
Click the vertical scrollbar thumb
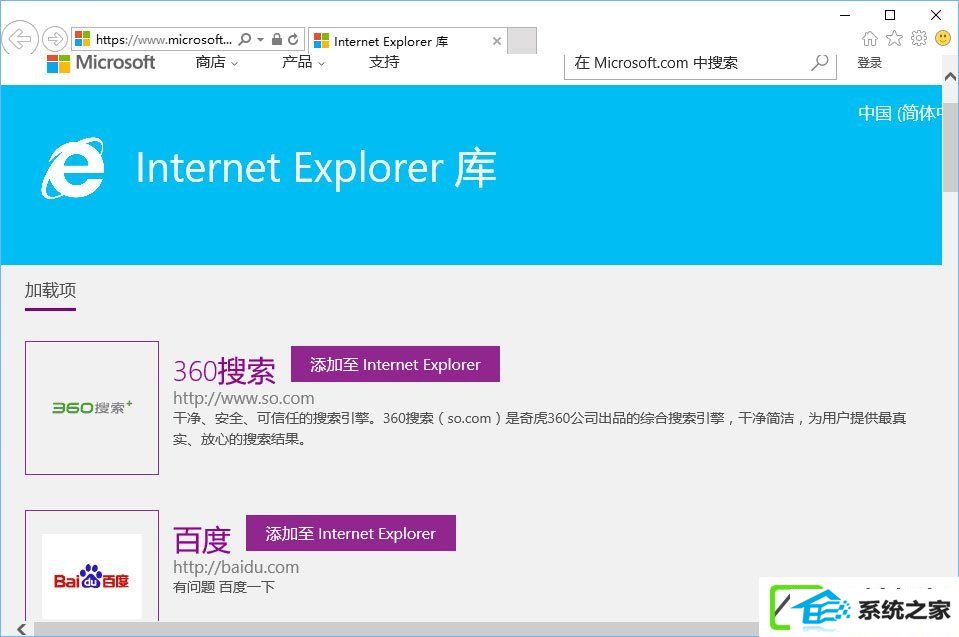[950, 147]
